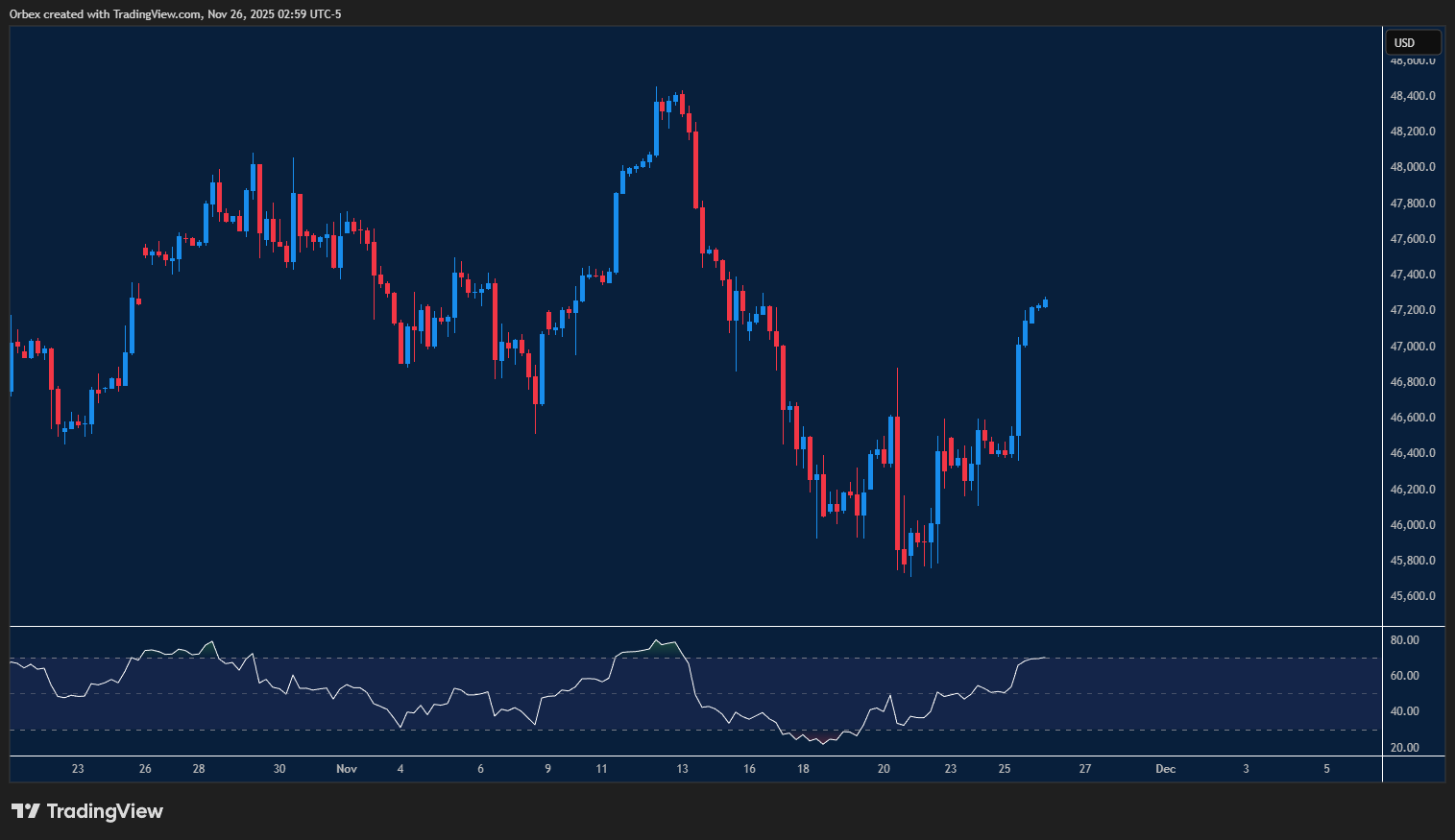Open the USD currency selector
The height and width of the screenshot is (840, 1455).
(x=1413, y=43)
